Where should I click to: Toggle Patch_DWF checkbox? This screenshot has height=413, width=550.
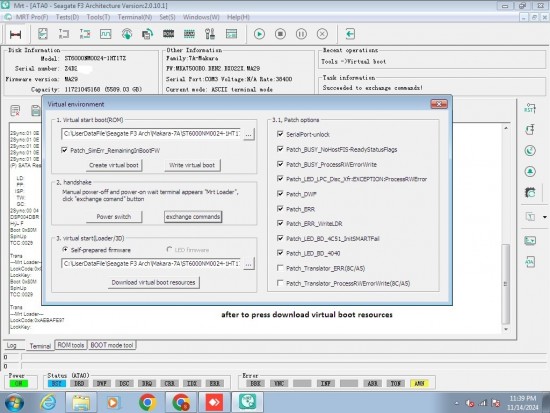280,194
